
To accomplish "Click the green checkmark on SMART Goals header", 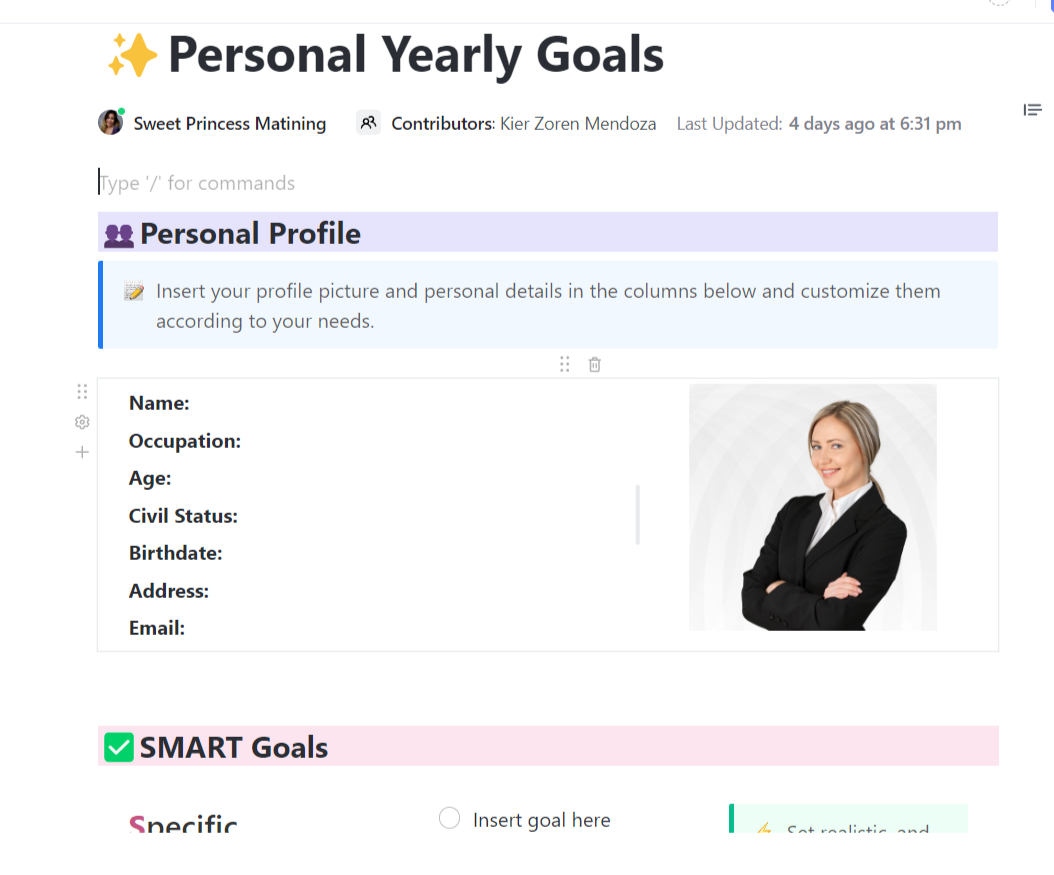I will click(x=118, y=746).
